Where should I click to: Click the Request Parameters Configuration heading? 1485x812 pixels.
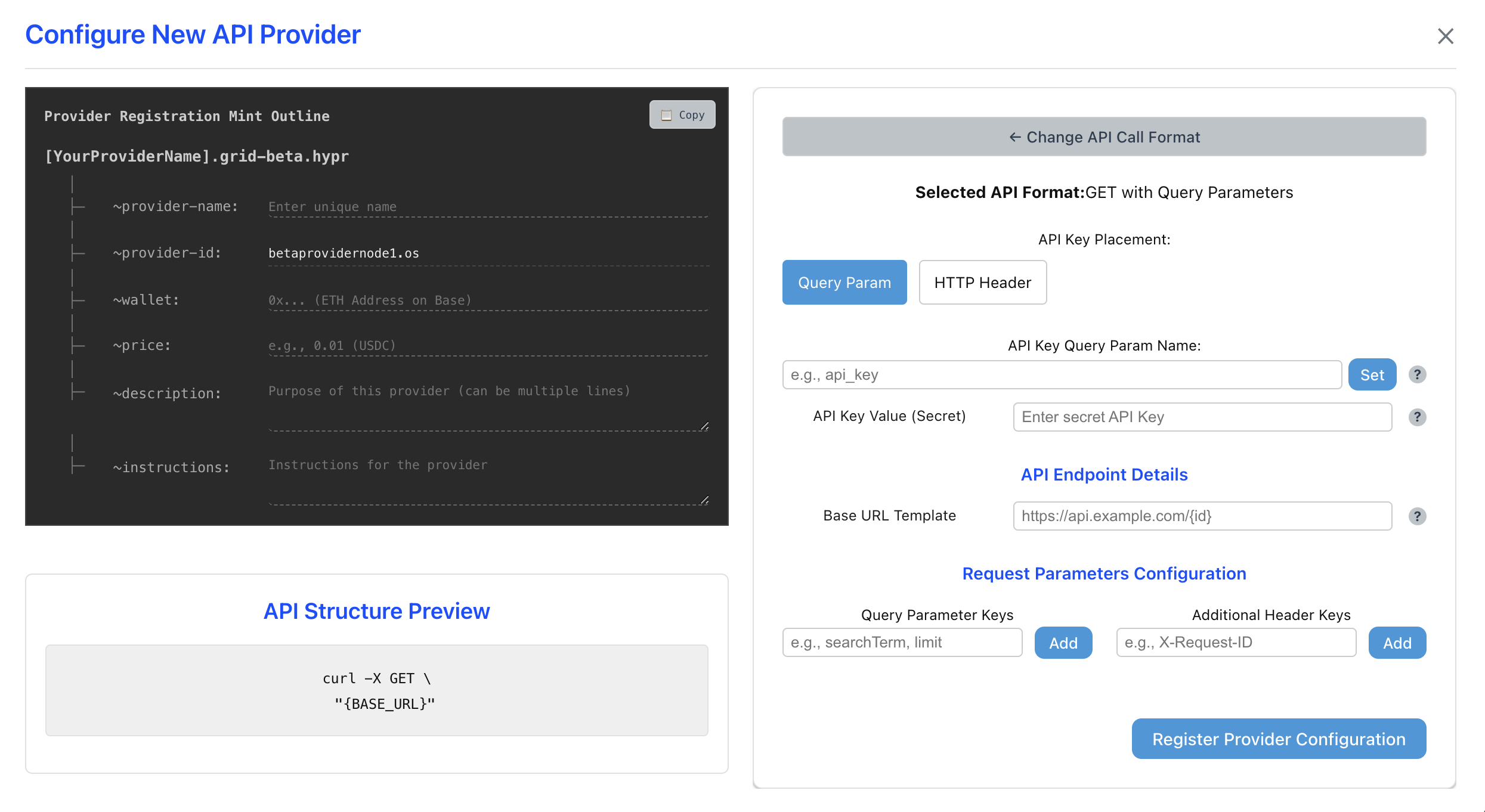[1104, 574]
